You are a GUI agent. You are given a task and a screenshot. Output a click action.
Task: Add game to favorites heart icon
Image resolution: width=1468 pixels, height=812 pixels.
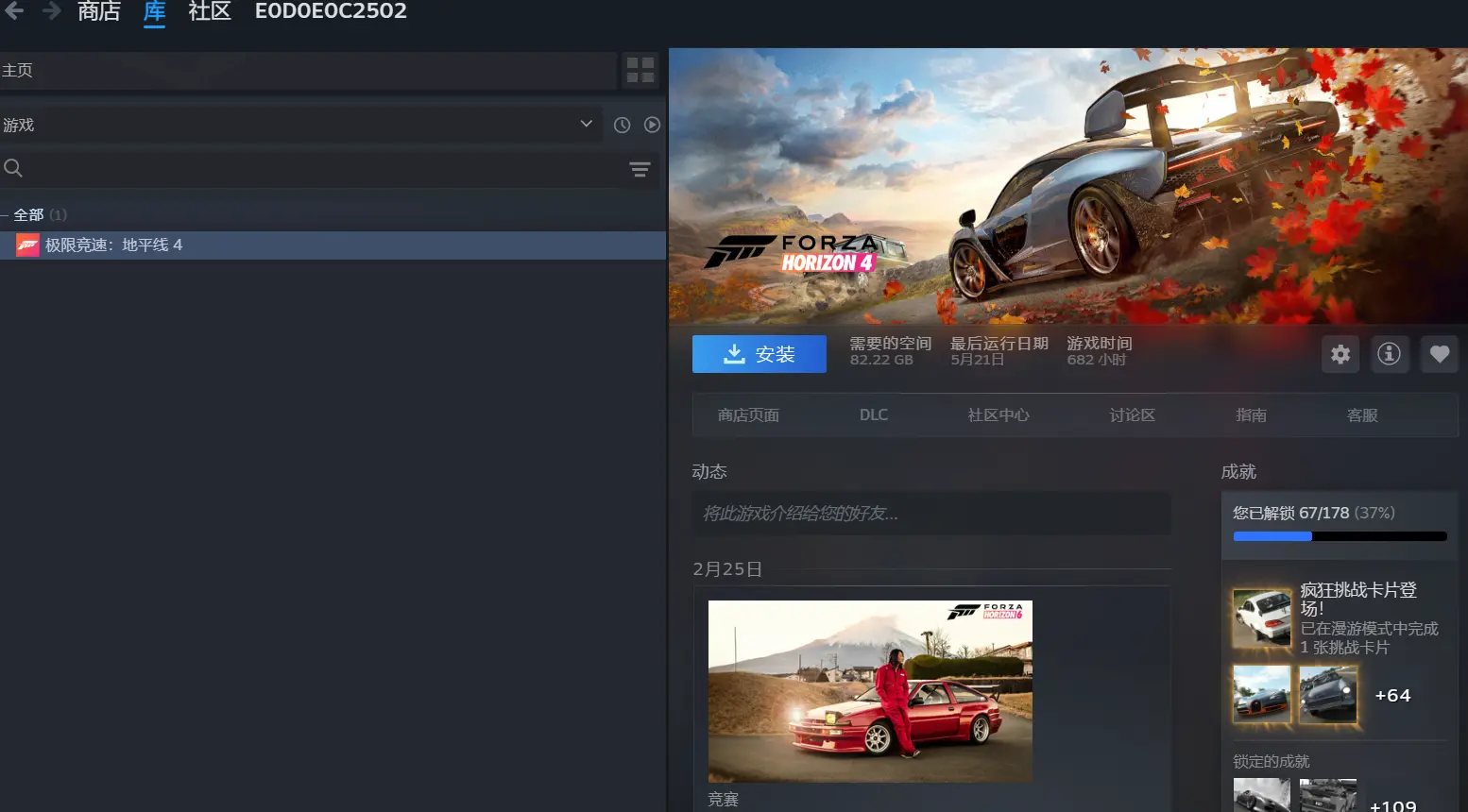tap(1439, 354)
